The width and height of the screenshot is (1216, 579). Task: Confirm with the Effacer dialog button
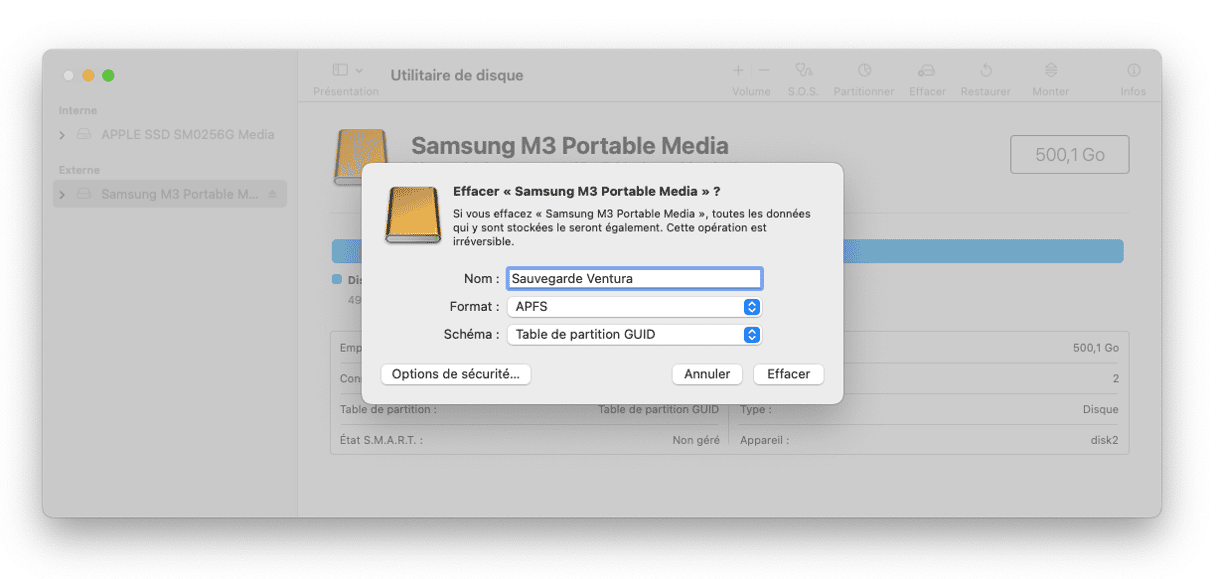pos(788,374)
